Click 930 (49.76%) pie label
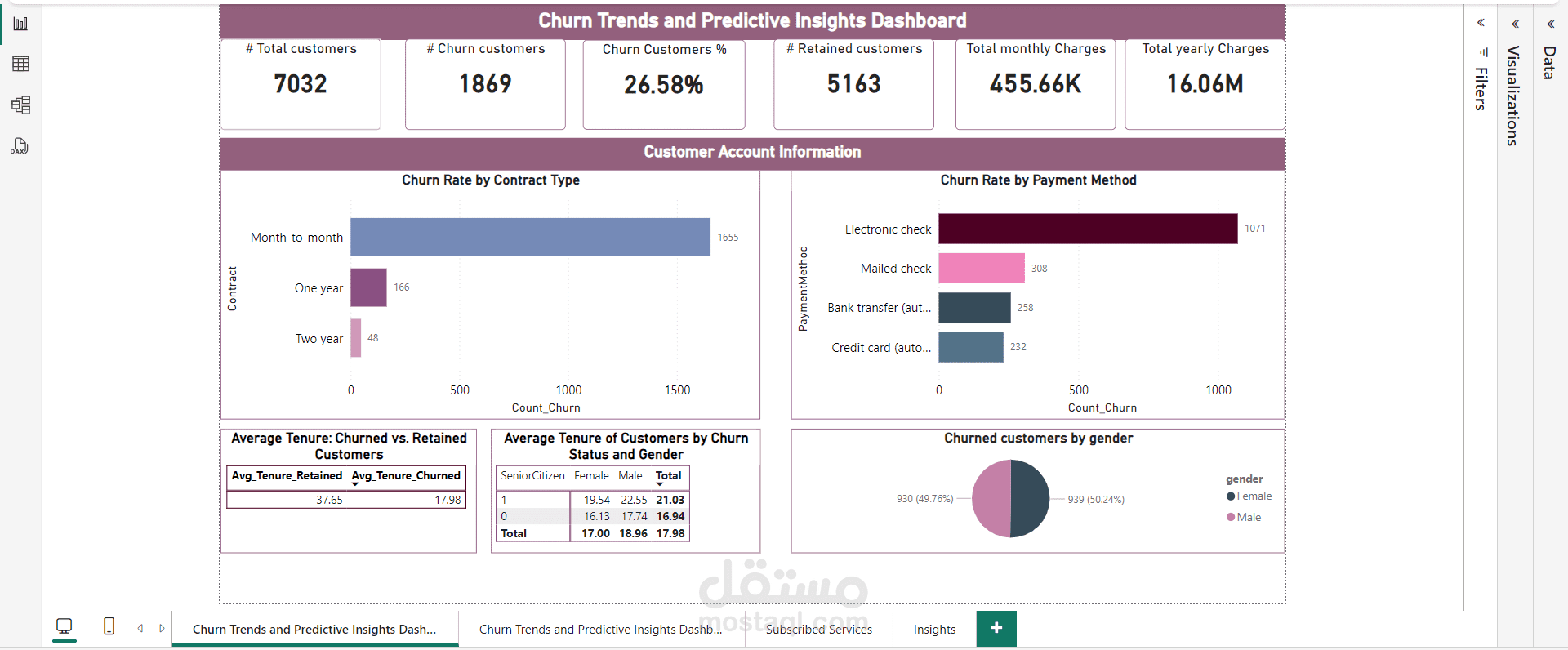 [x=924, y=499]
